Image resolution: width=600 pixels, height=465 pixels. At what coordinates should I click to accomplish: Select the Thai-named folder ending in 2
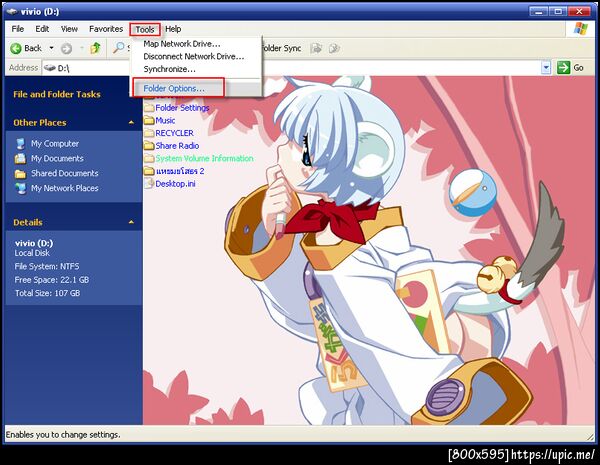pos(174,171)
